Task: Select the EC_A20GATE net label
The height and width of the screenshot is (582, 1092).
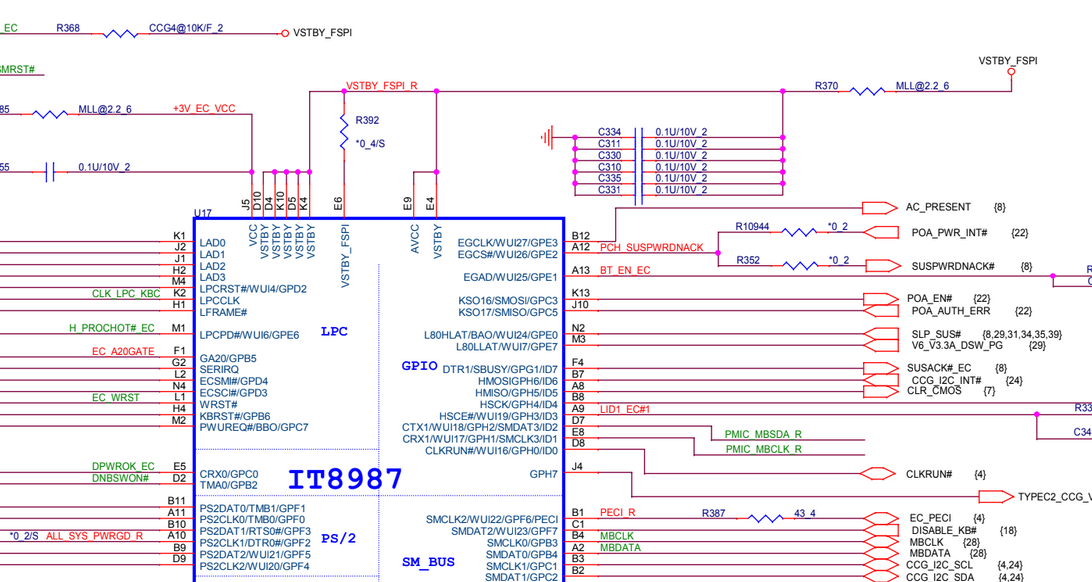Action: click(x=123, y=352)
